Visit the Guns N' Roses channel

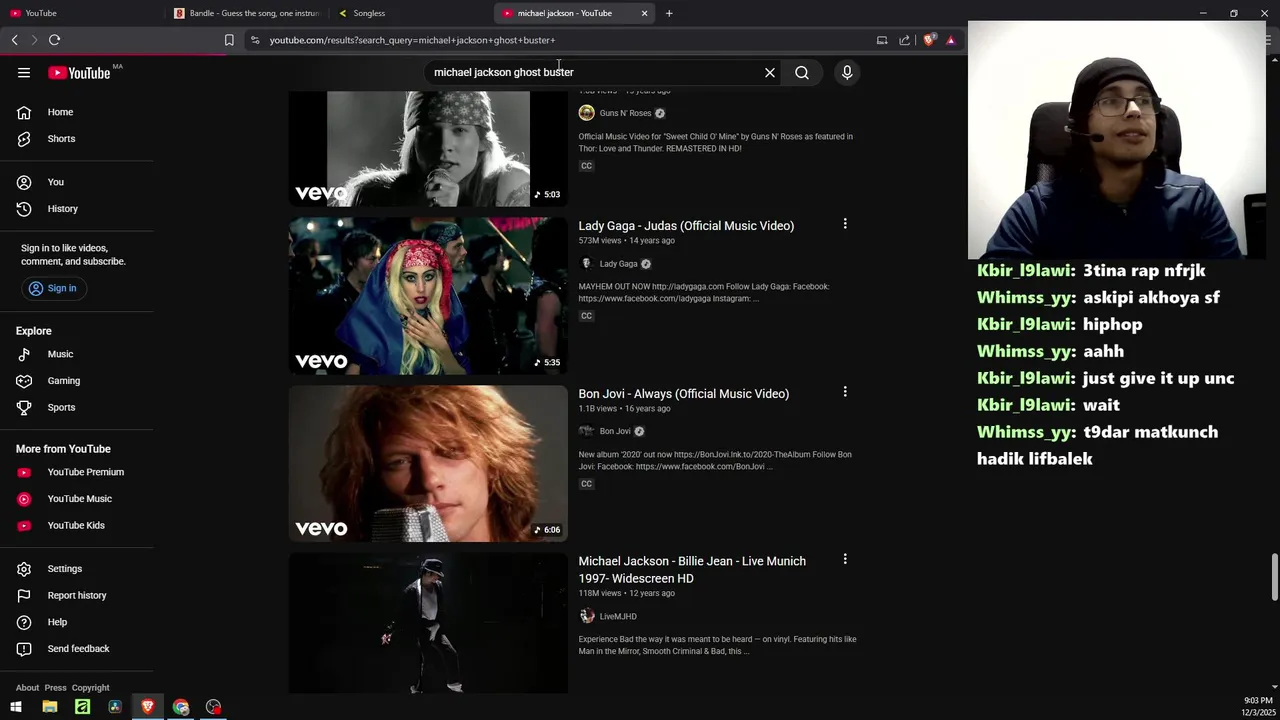point(625,113)
